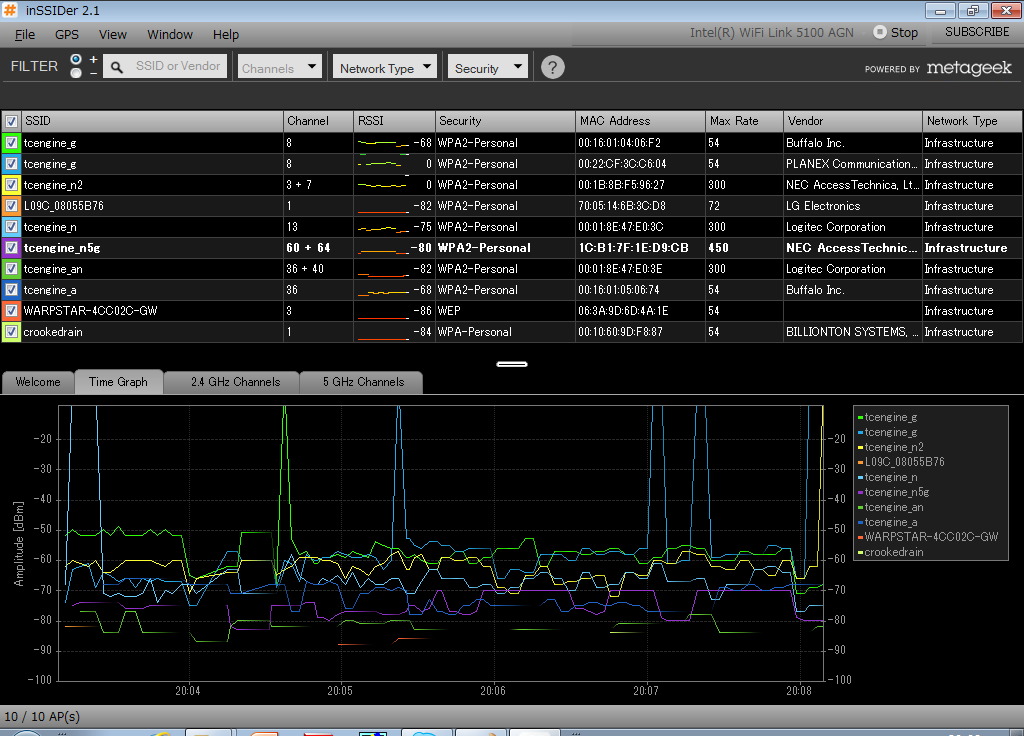Open the File menu

pos(25,35)
